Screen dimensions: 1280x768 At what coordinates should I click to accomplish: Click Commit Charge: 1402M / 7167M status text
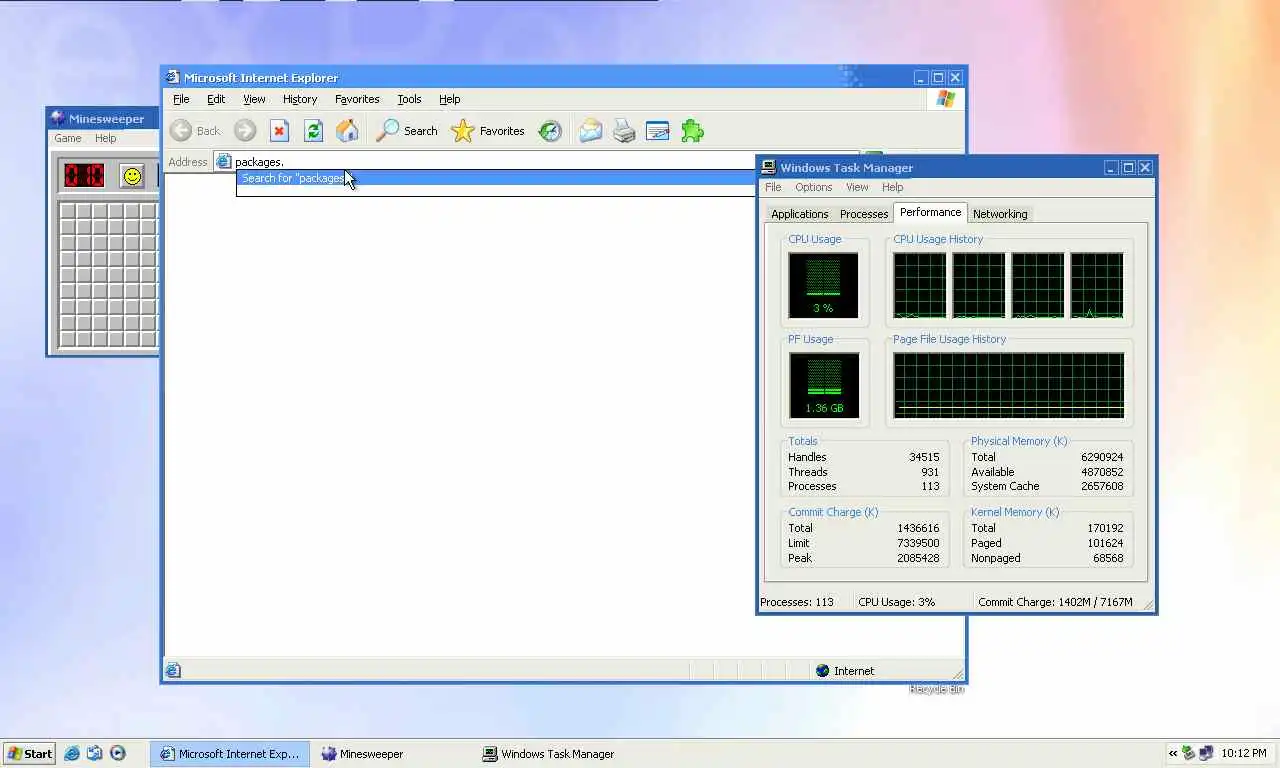coord(1055,602)
